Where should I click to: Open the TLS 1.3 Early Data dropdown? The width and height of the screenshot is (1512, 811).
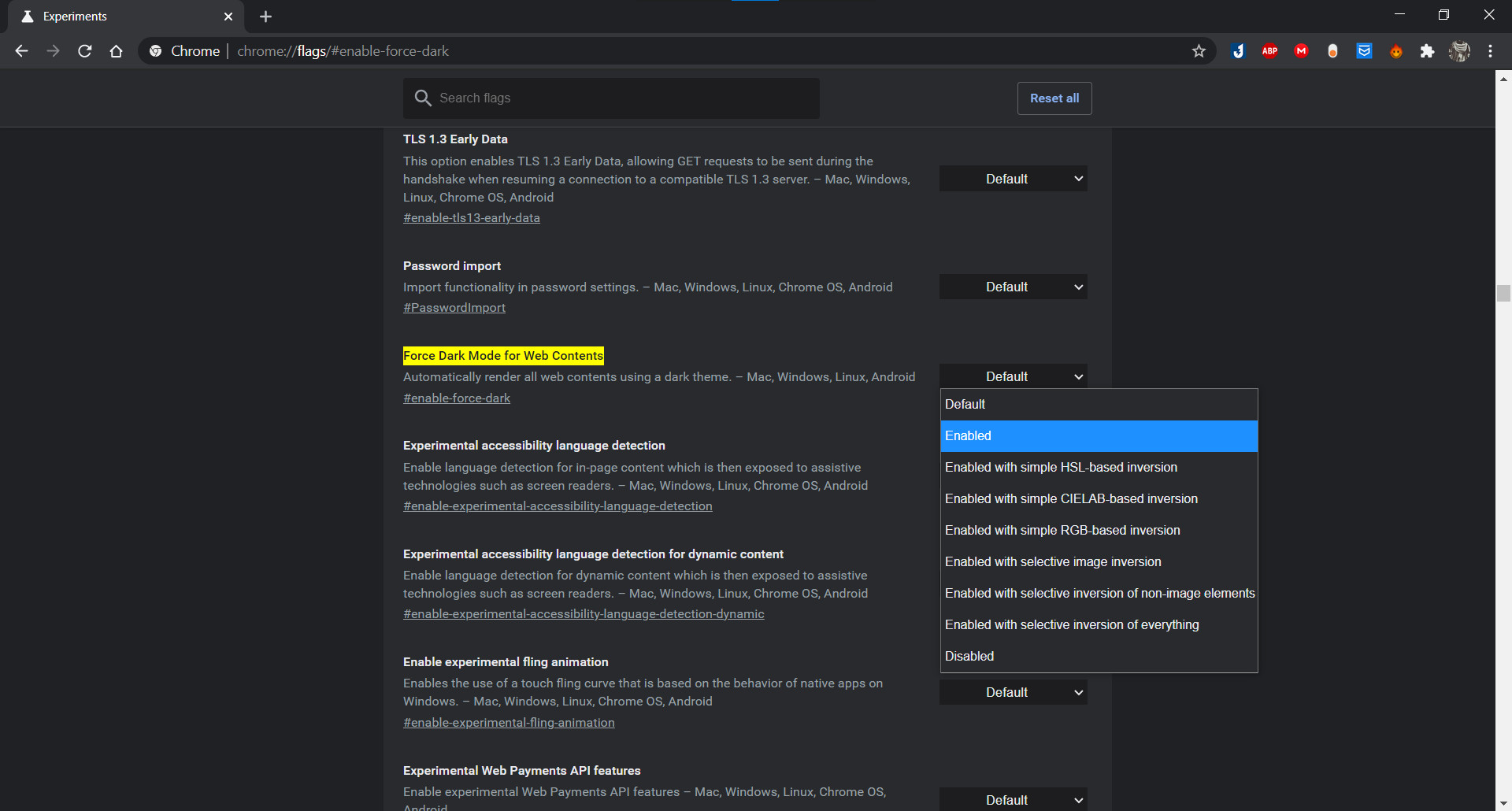(x=1013, y=178)
